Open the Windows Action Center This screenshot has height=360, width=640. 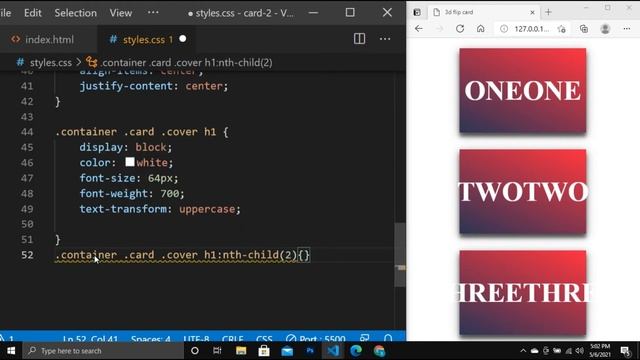pos(625,351)
